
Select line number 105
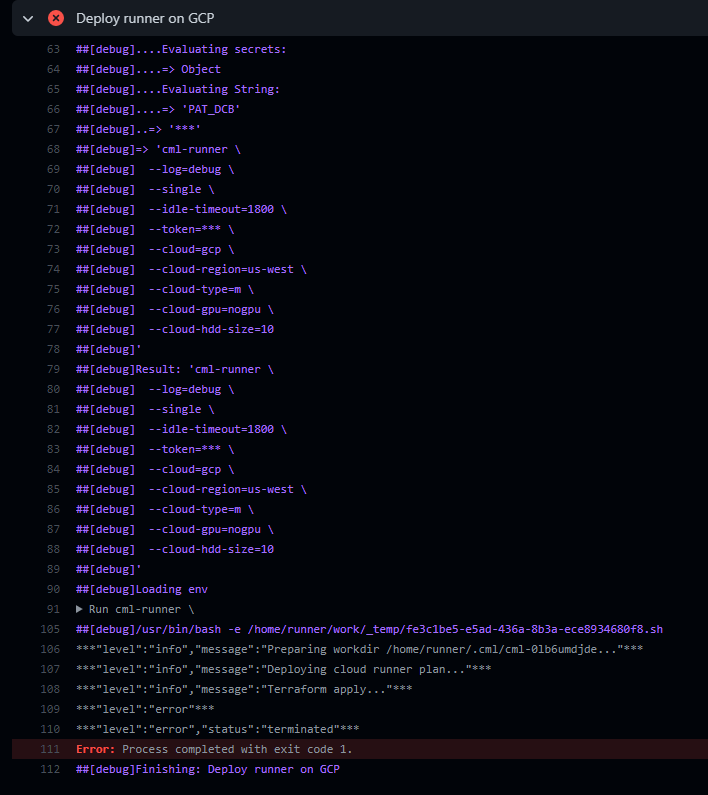coord(50,629)
